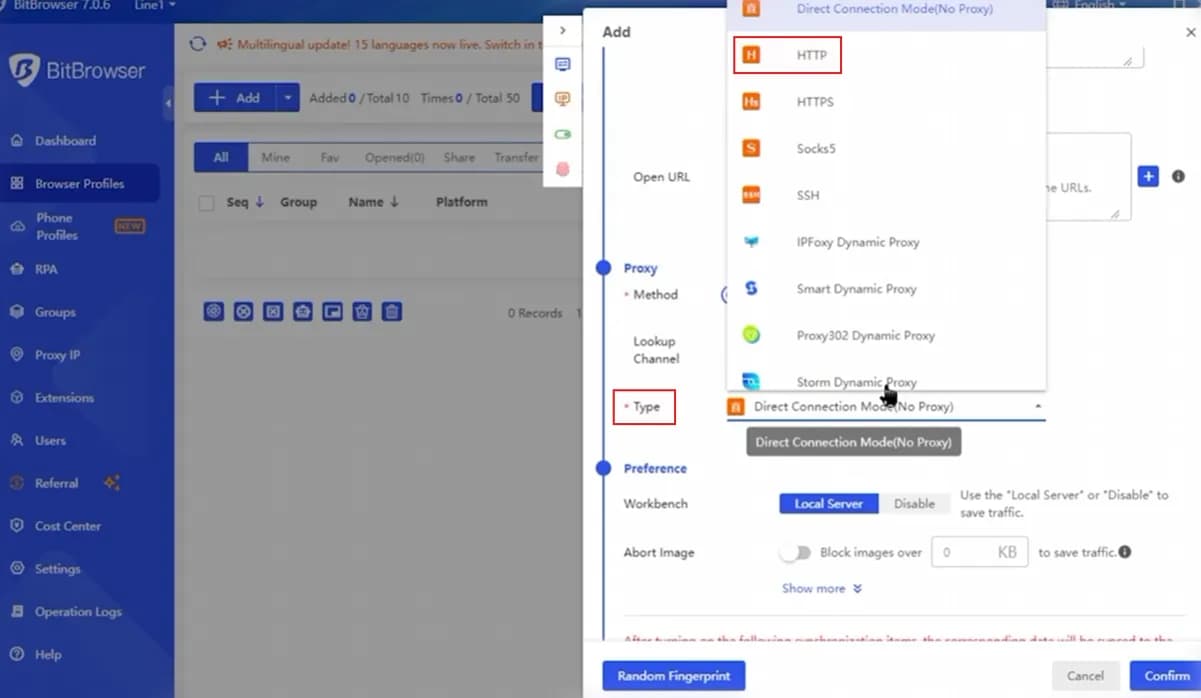This screenshot has height=698, width=1201.
Task: Click inside the Open URL text area
Action: coord(1088,176)
